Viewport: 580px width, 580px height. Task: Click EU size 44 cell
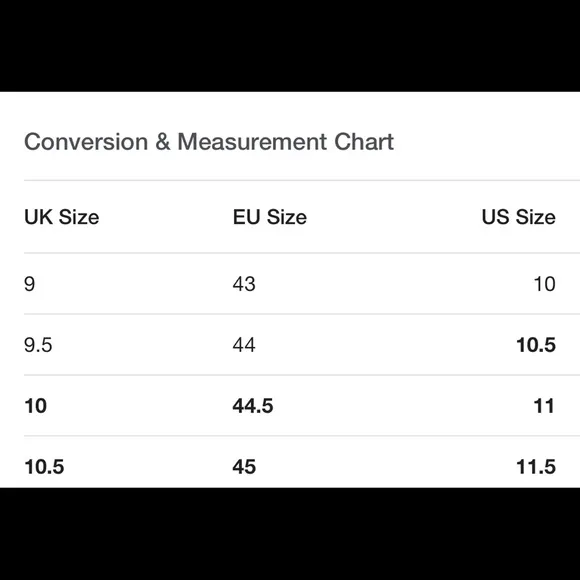[x=244, y=345]
